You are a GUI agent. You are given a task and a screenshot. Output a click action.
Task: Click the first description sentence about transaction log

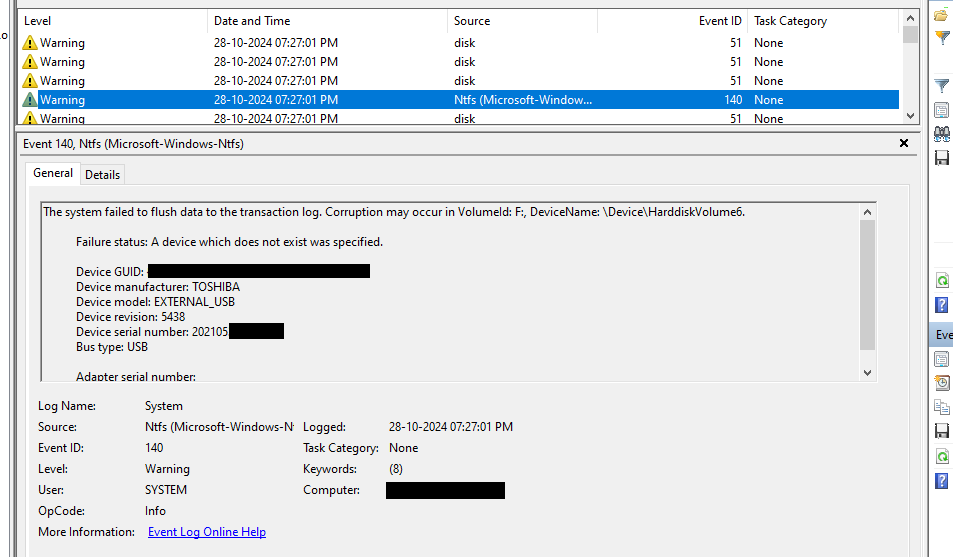click(x=394, y=212)
